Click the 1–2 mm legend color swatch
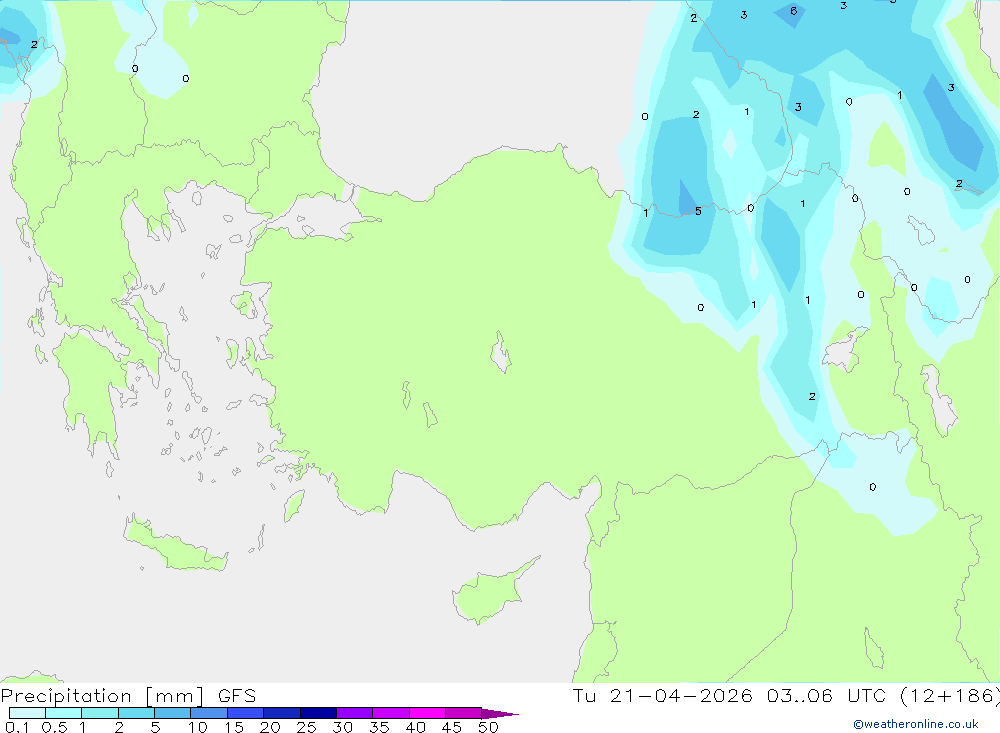The width and height of the screenshot is (1000, 733). [x=100, y=713]
